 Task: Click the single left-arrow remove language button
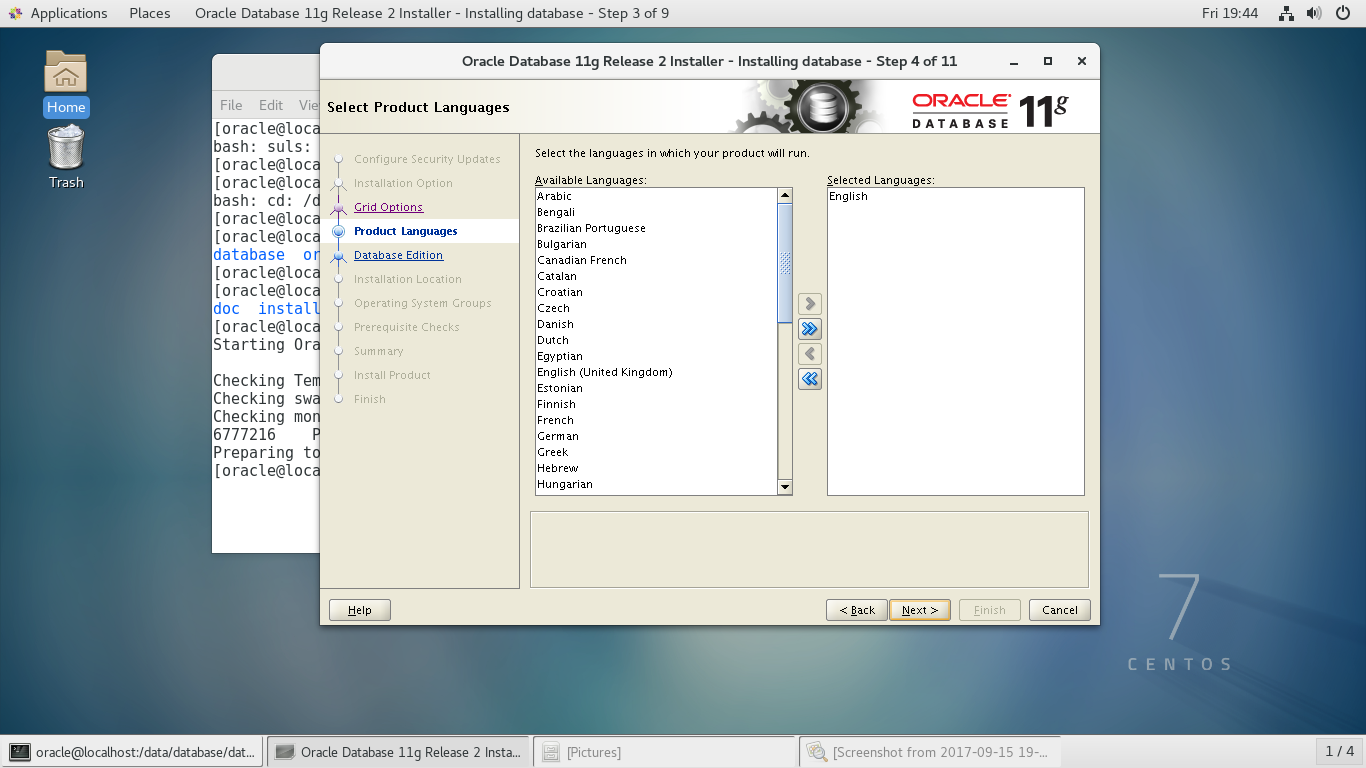coord(810,353)
